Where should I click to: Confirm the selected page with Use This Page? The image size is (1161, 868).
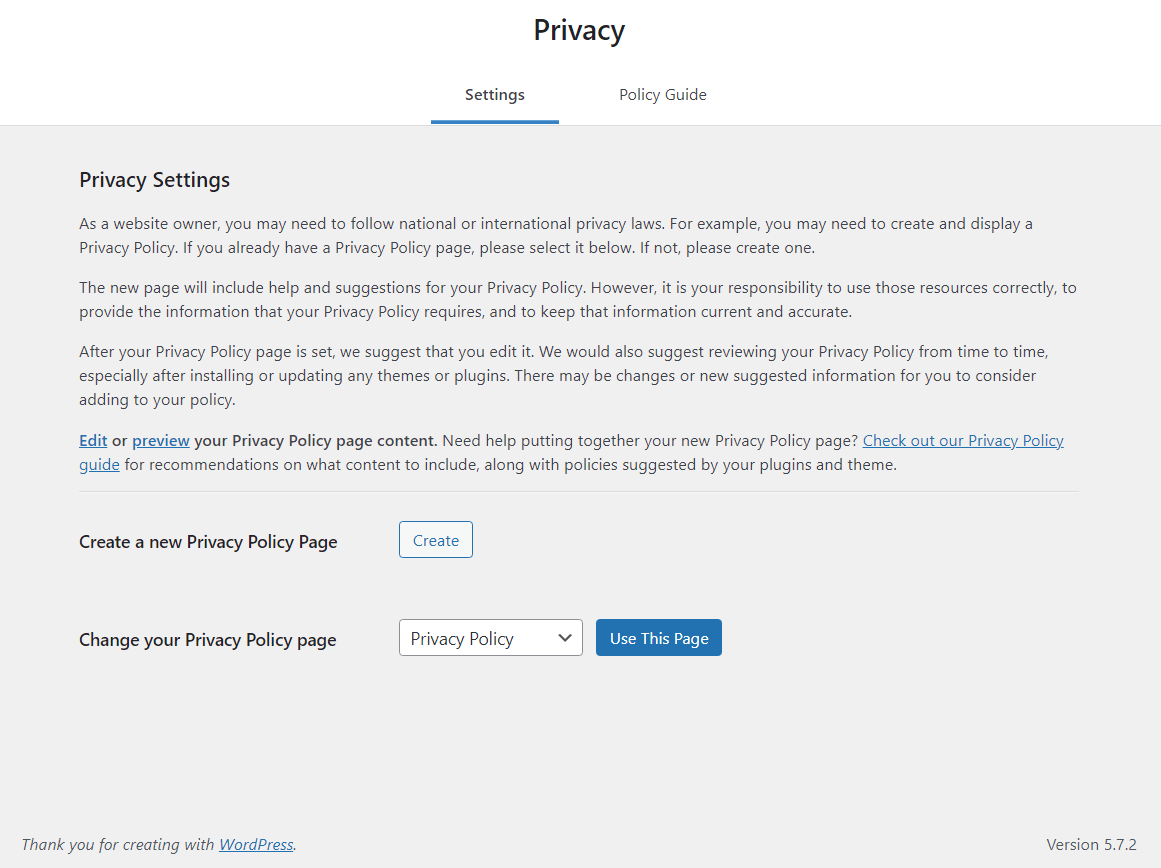(x=658, y=637)
